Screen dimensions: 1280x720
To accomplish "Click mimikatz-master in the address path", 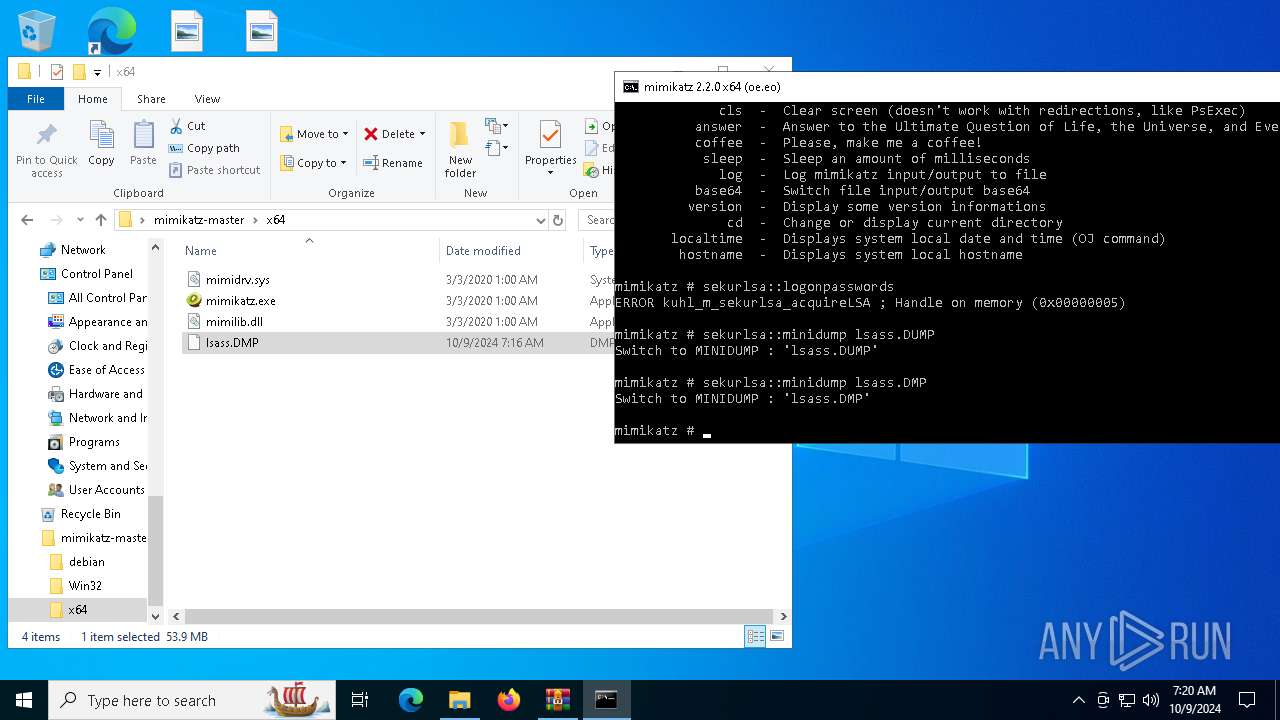I will pyautogui.click(x=199, y=220).
